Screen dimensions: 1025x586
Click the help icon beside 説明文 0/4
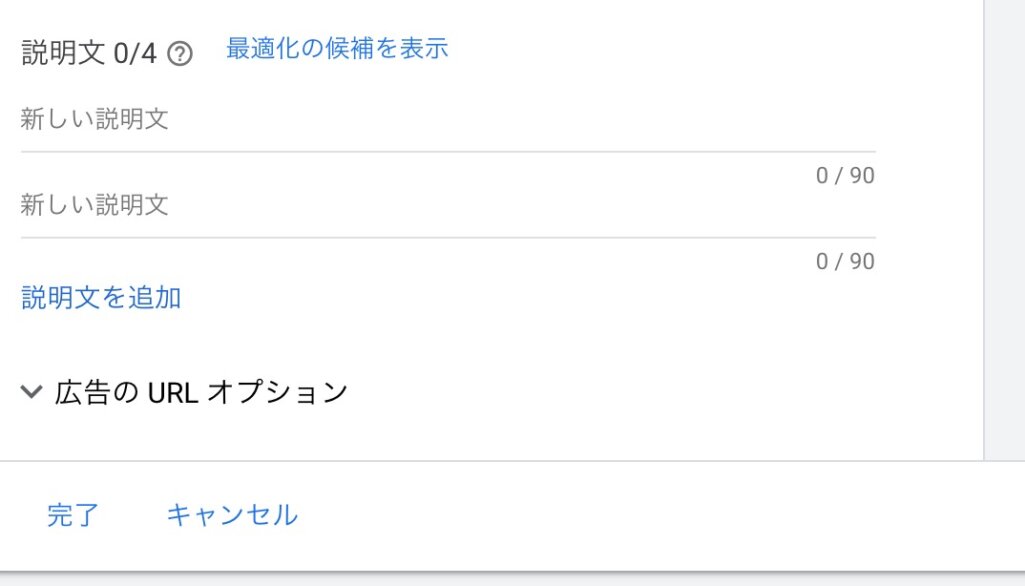point(180,53)
